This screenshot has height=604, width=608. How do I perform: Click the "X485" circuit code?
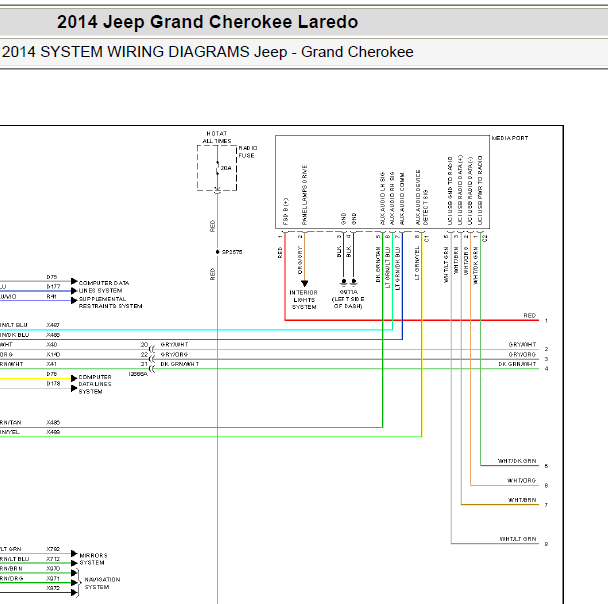coord(53,423)
